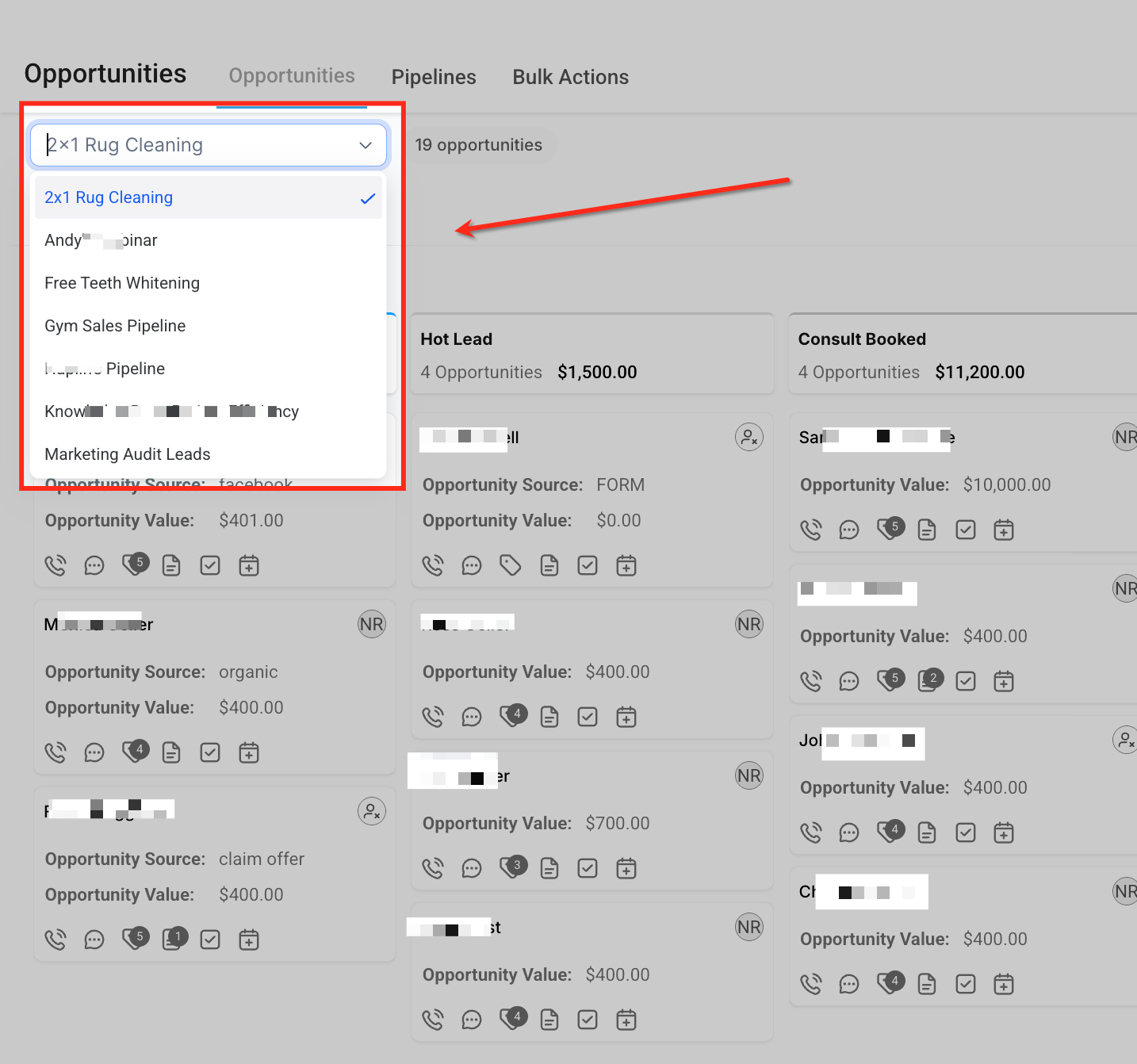
Task: Call the contact on the $401.00 card
Action: click(56, 565)
